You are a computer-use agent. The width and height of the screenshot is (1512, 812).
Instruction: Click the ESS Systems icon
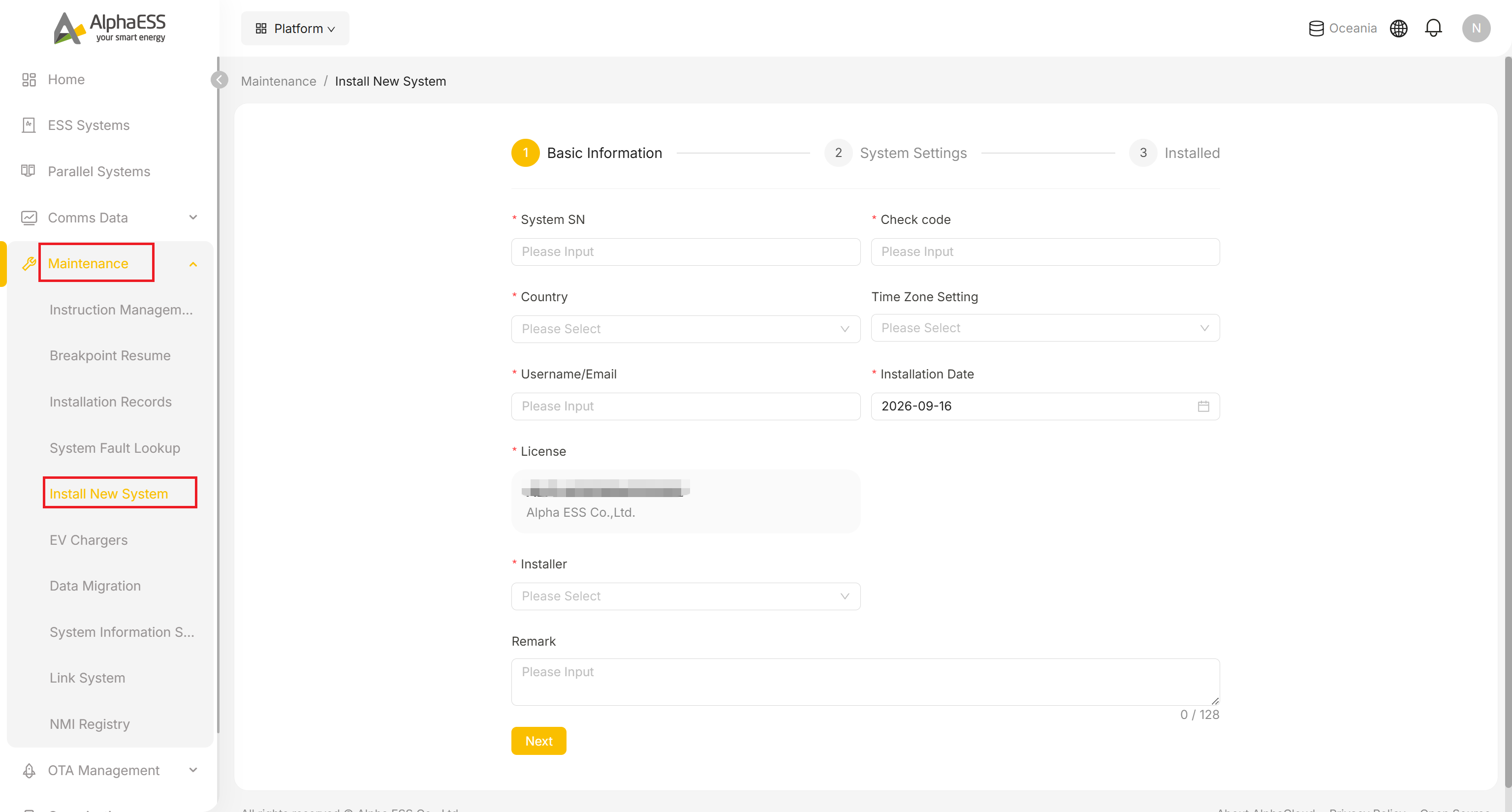click(29, 125)
